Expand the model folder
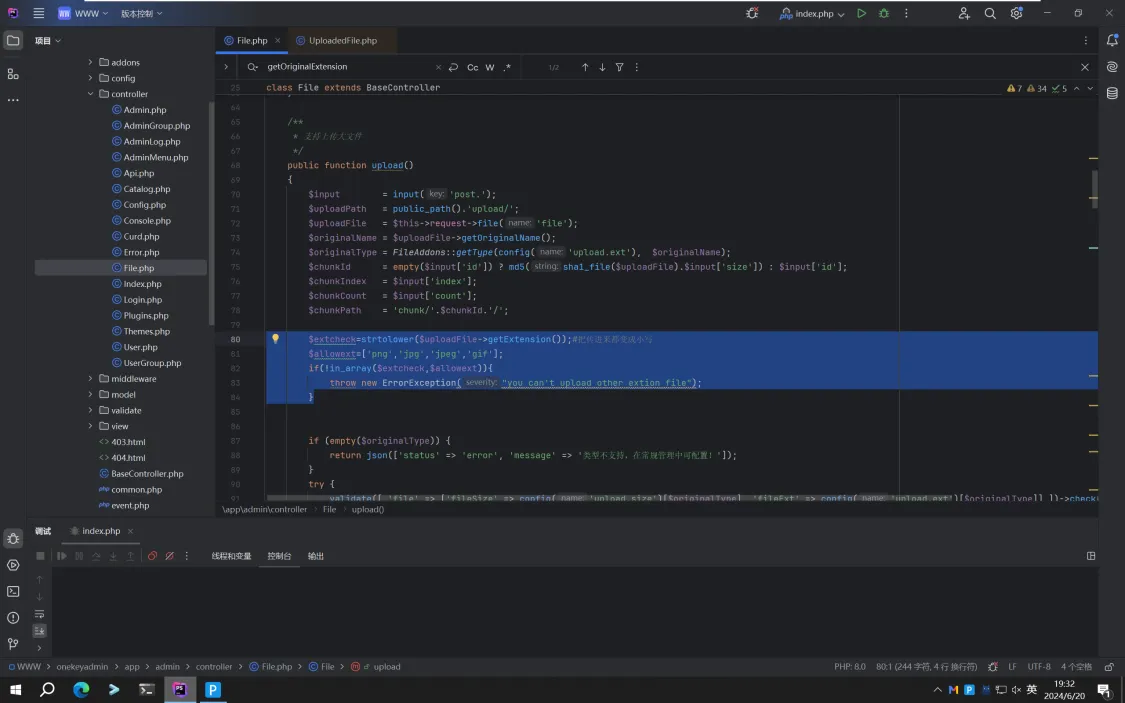This screenshot has width=1125, height=703. click(90, 395)
